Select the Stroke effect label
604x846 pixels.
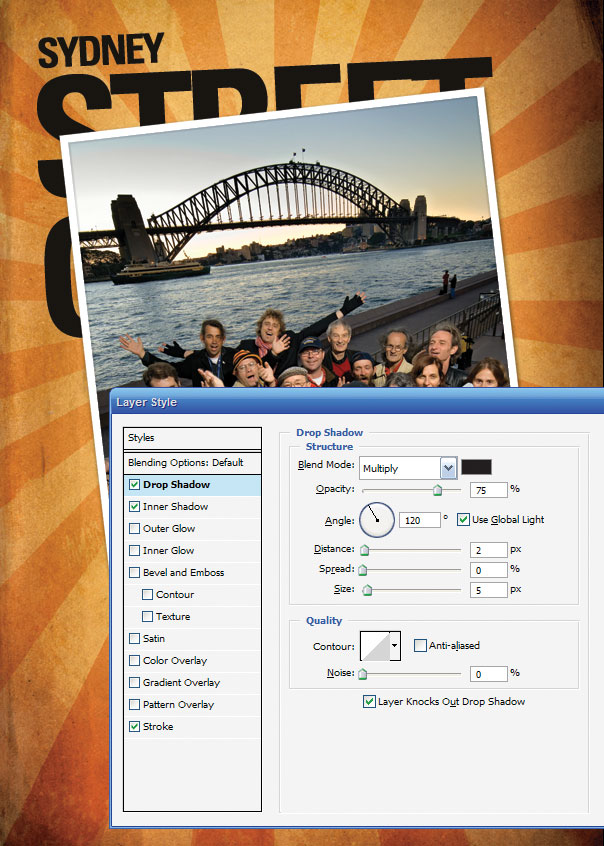point(158,727)
